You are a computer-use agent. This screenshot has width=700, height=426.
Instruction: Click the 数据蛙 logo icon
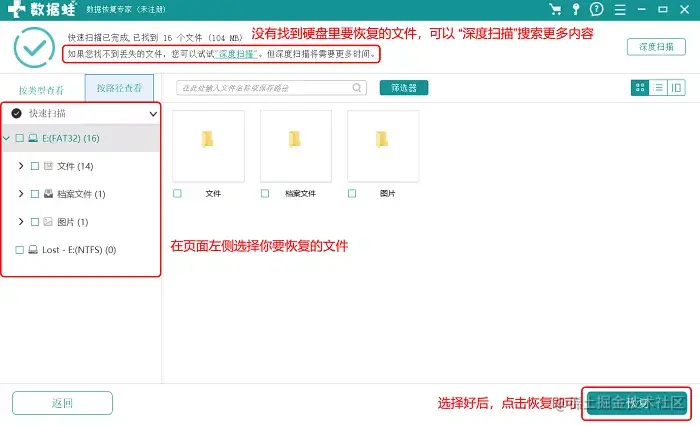[x=16, y=9]
